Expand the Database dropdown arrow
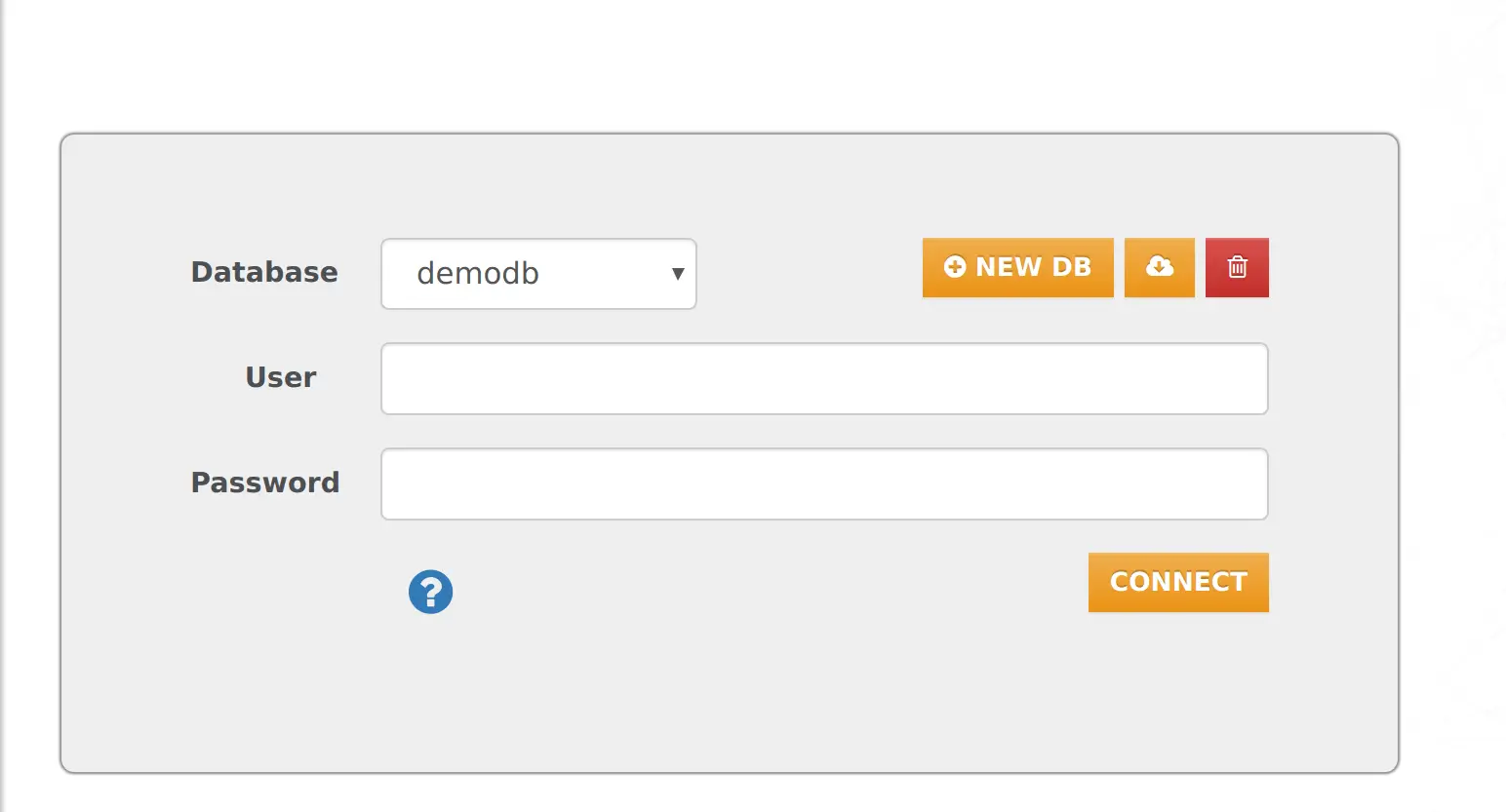 677,274
